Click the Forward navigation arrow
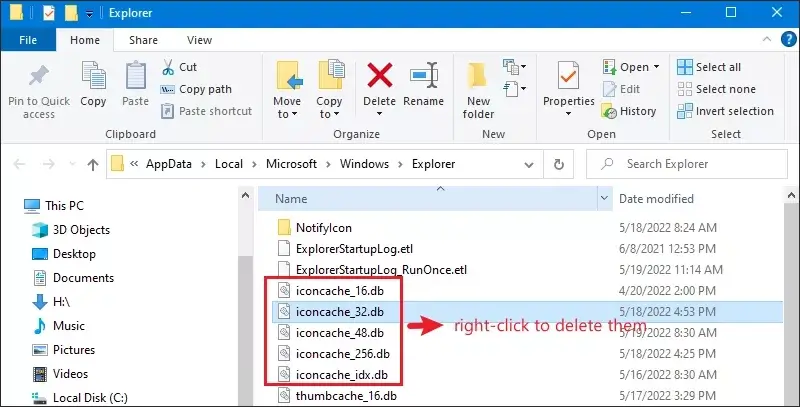Screen dimensions: 800x407 tap(48, 164)
